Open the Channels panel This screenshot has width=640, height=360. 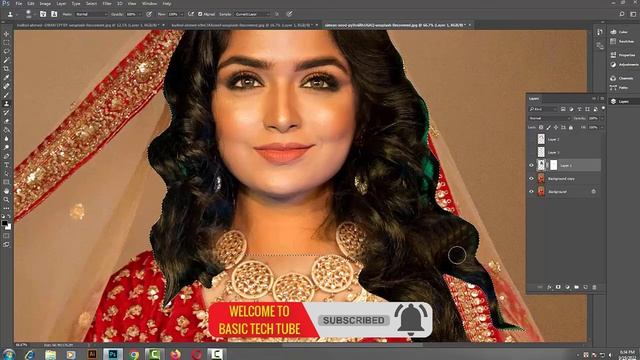pos(622,78)
